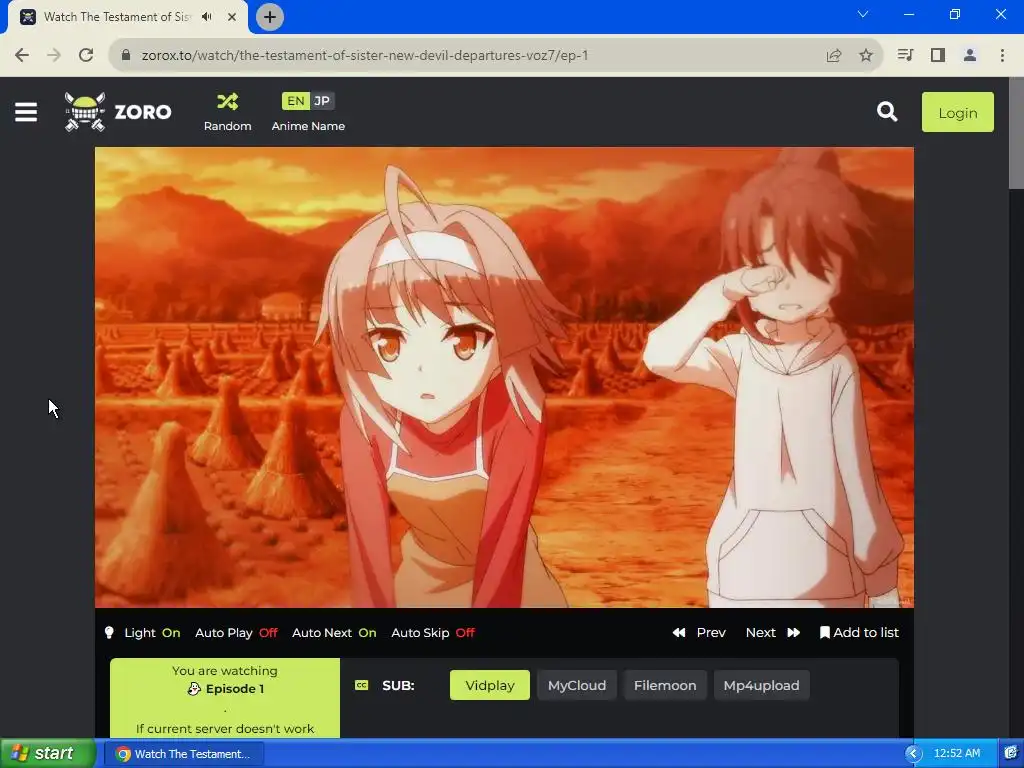Click the share page icon
The image size is (1024, 768).
point(834,56)
